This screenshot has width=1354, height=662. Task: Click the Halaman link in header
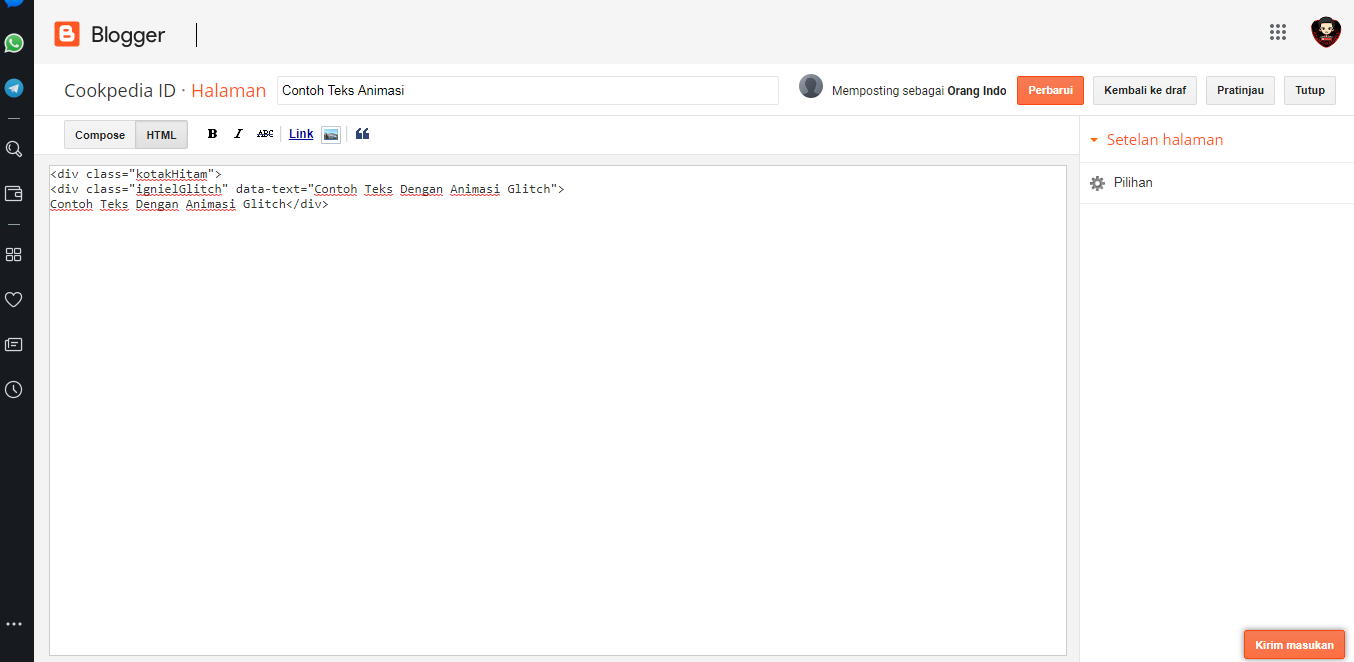coord(229,91)
